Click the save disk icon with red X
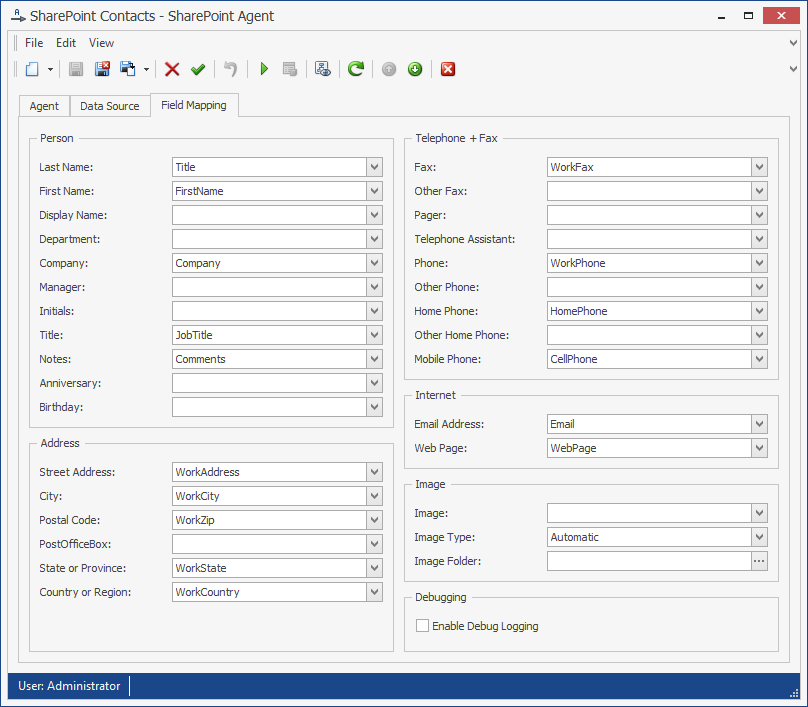The width and height of the screenshot is (808, 707). click(102, 69)
